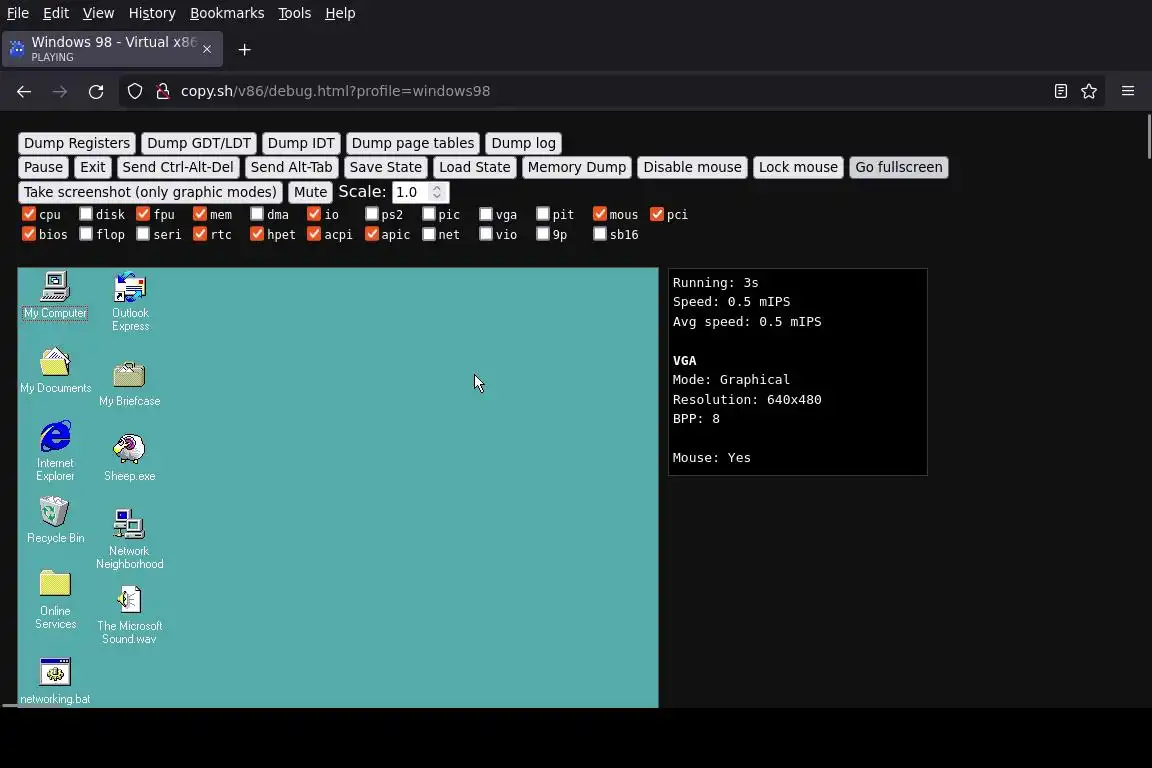The height and width of the screenshot is (768, 1152).
Task: Click the Dump log button
Action: (524, 143)
